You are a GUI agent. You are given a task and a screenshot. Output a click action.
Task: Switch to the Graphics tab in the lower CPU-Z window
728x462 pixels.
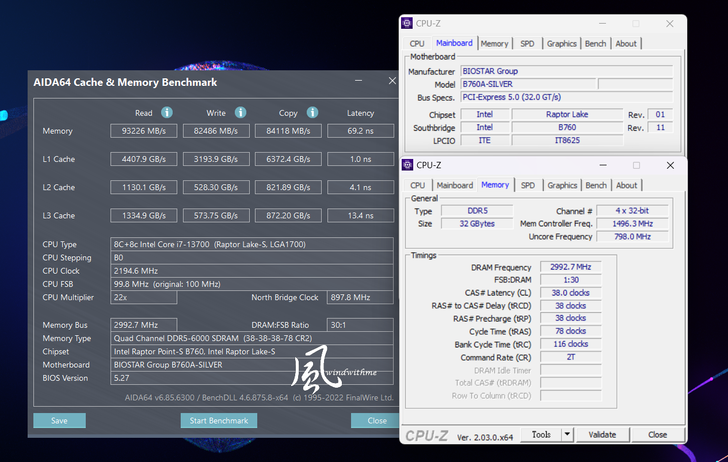(x=562, y=185)
